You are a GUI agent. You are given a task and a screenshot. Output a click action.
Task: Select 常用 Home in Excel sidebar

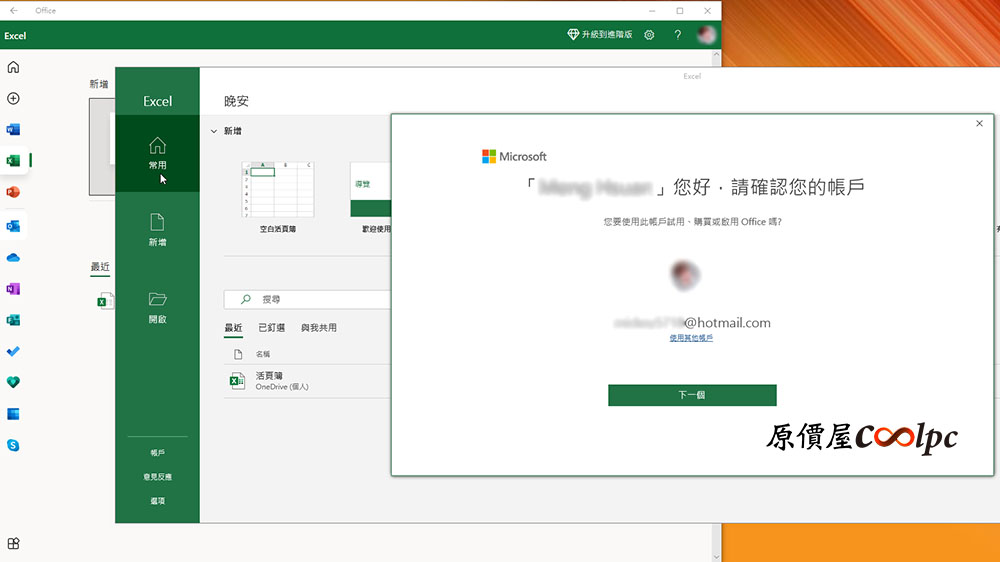(158, 154)
